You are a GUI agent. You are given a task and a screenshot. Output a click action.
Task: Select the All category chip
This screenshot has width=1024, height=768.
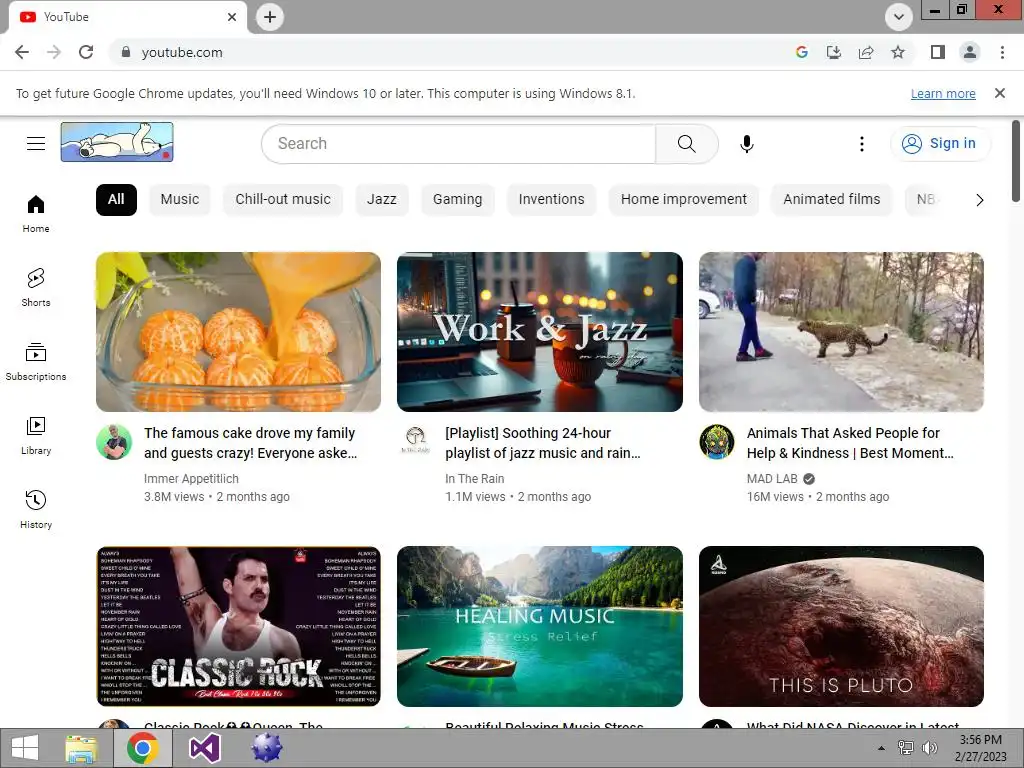pos(116,200)
